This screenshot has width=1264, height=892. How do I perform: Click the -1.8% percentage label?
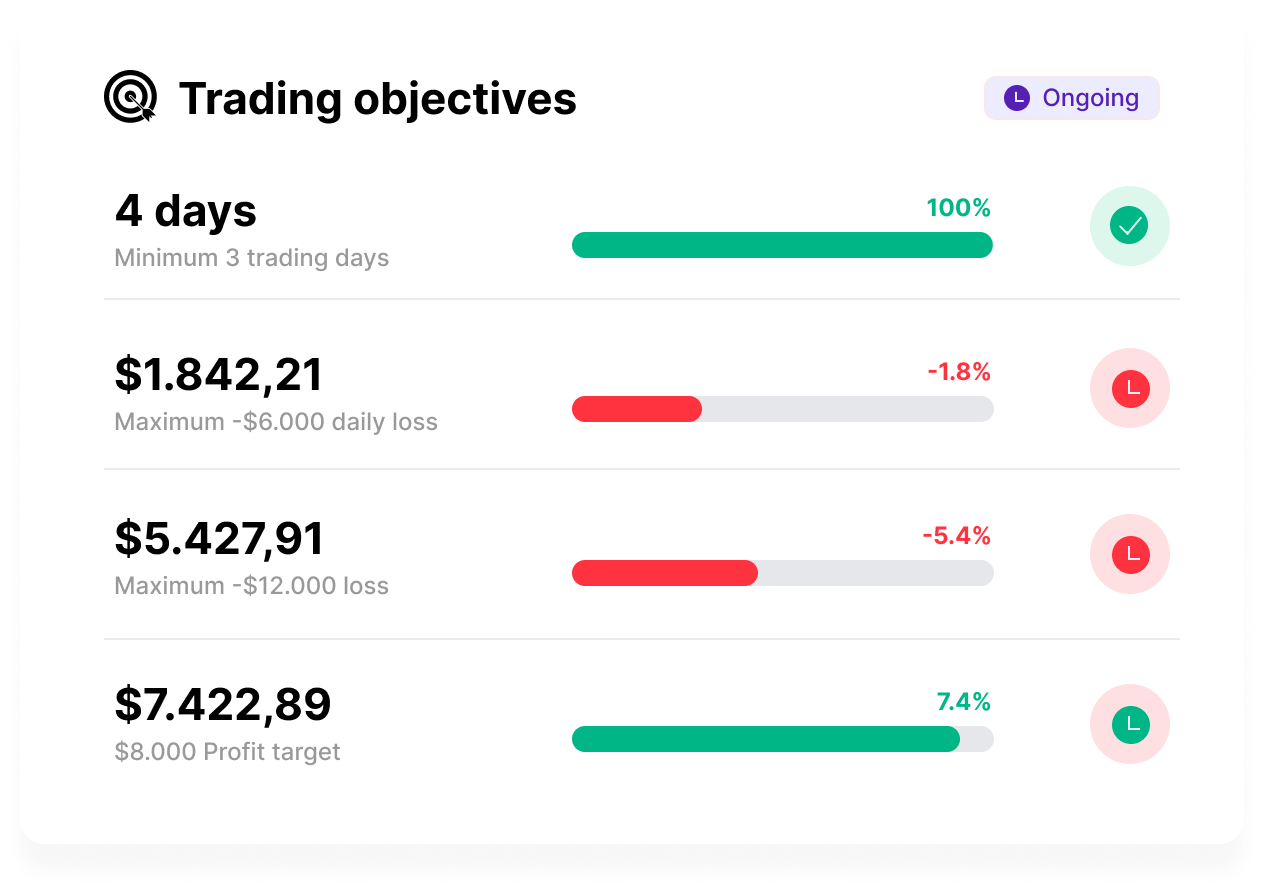(x=958, y=372)
